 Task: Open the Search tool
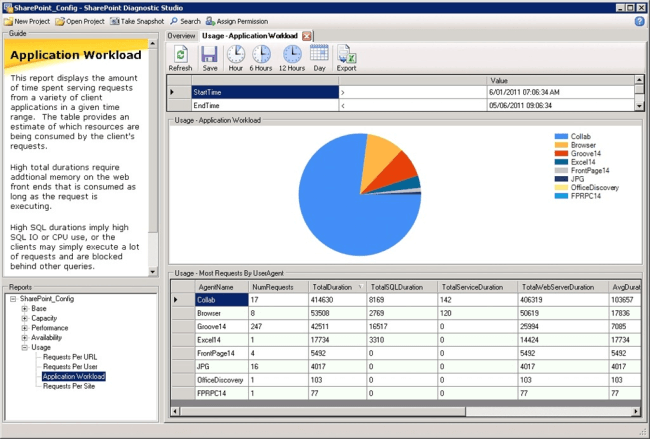pyautogui.click(x=186, y=21)
